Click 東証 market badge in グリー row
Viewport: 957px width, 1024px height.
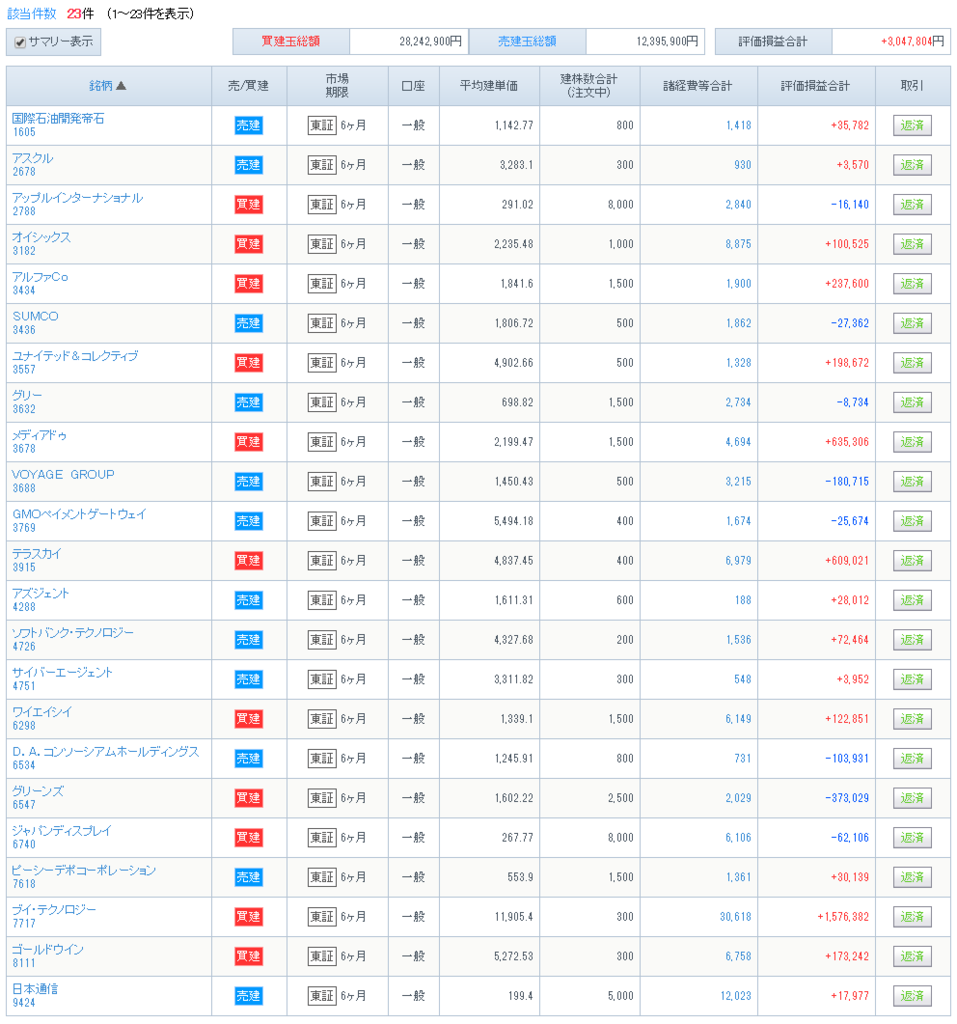[322, 402]
